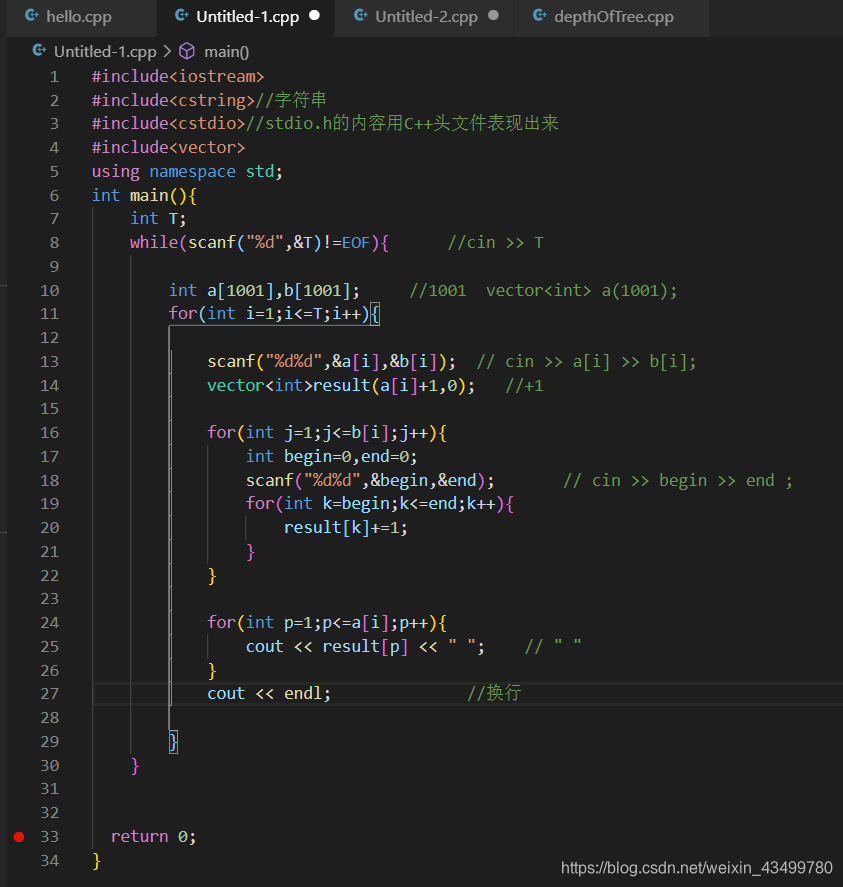
Task: Click 'result[k]+=1;' on line 20
Action: (345, 528)
